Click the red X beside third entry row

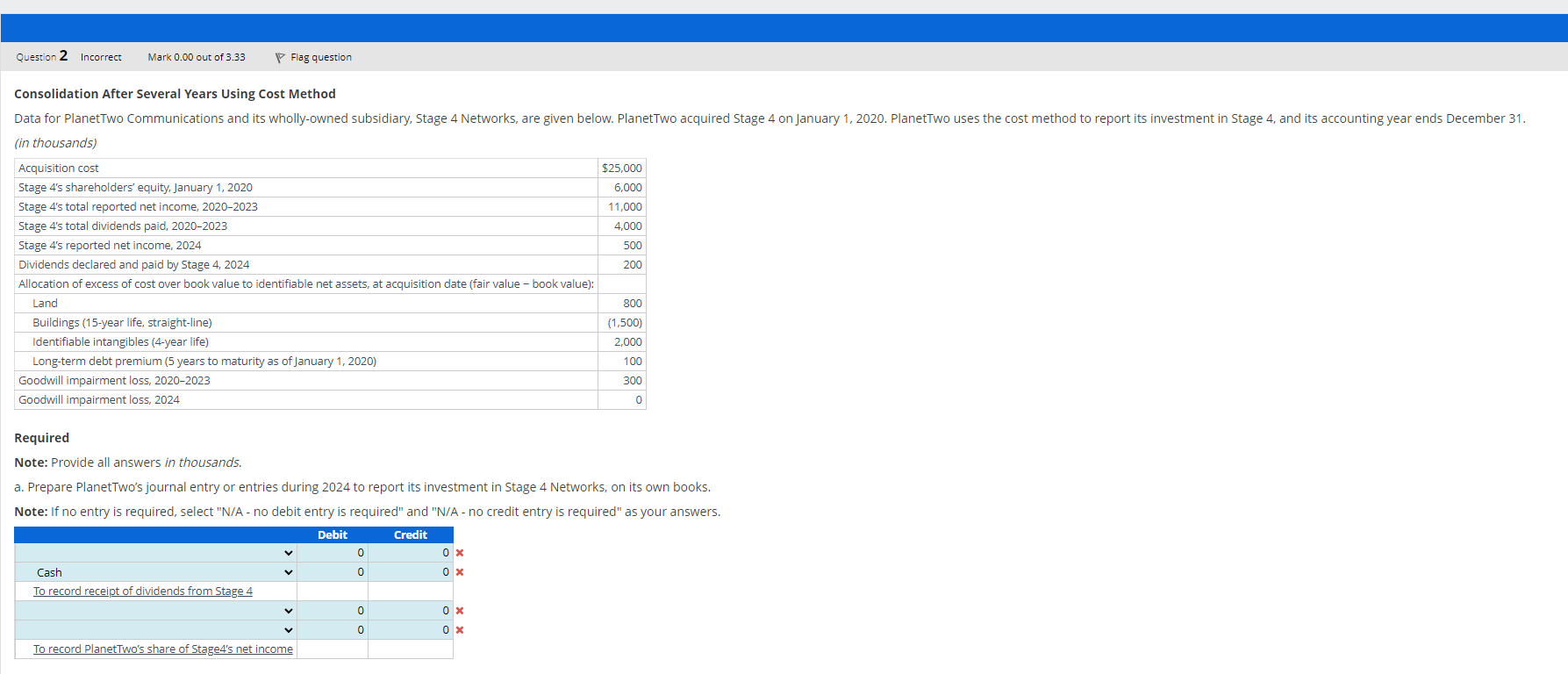click(460, 611)
